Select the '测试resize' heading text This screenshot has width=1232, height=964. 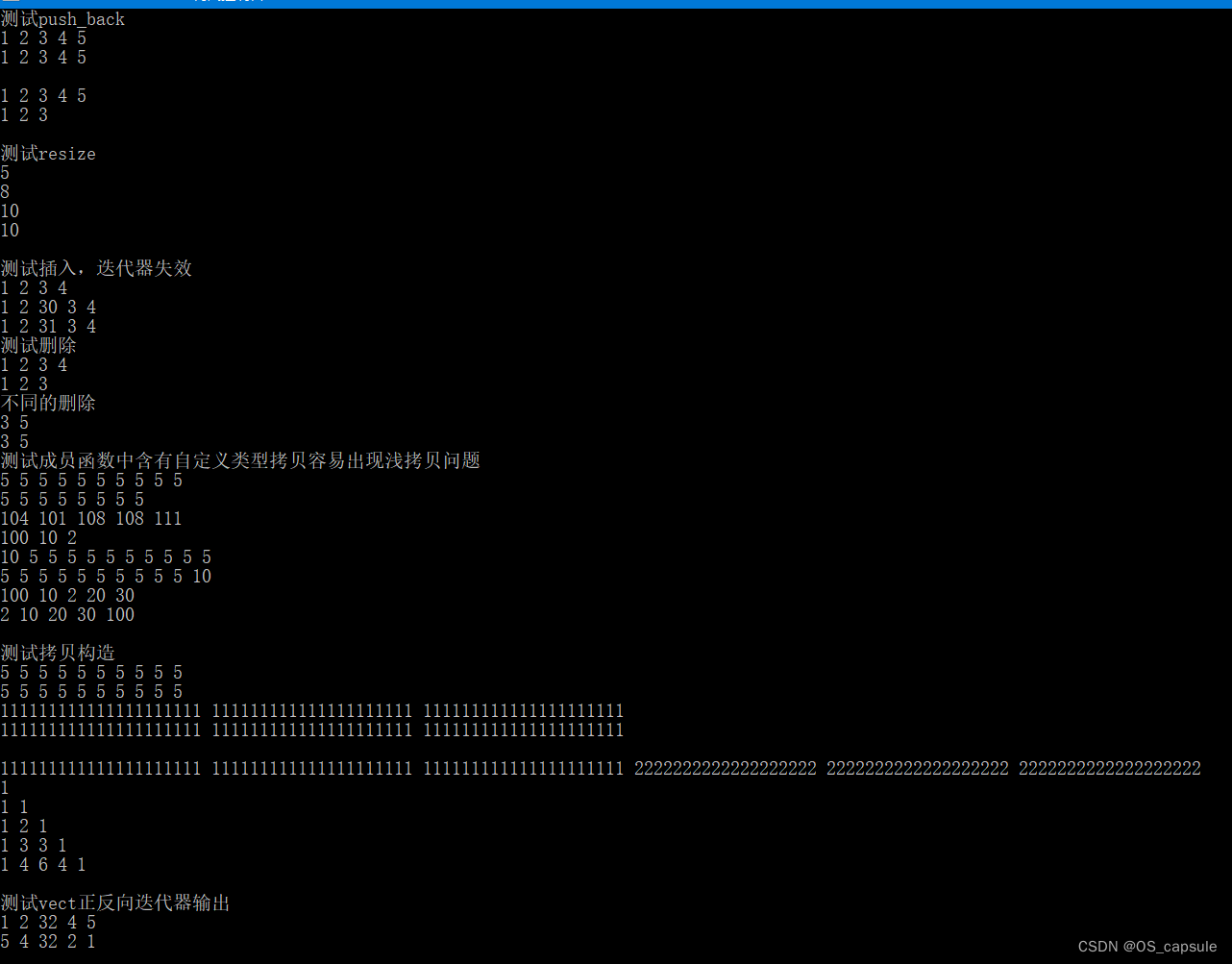48,154
